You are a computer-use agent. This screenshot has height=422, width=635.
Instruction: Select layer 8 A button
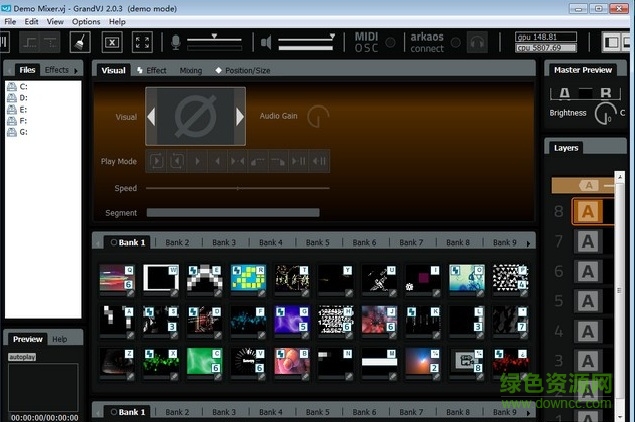tap(587, 211)
